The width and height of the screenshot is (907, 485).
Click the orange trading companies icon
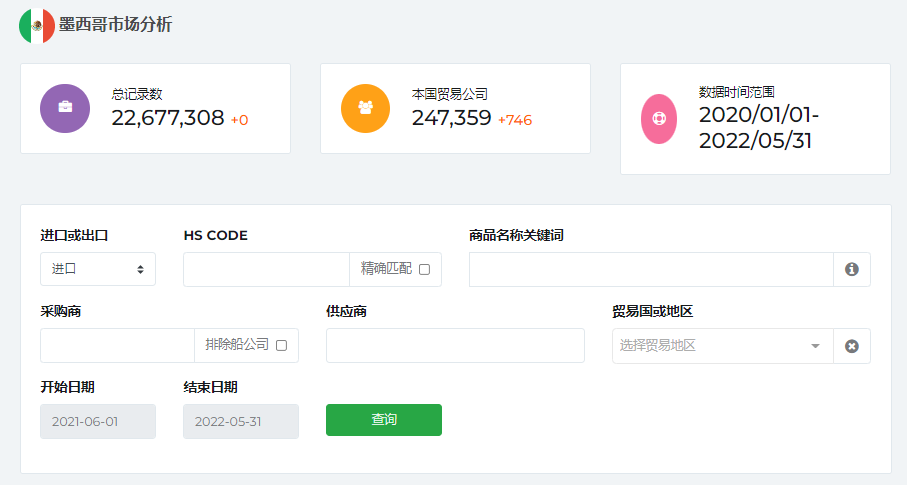tap(365, 108)
